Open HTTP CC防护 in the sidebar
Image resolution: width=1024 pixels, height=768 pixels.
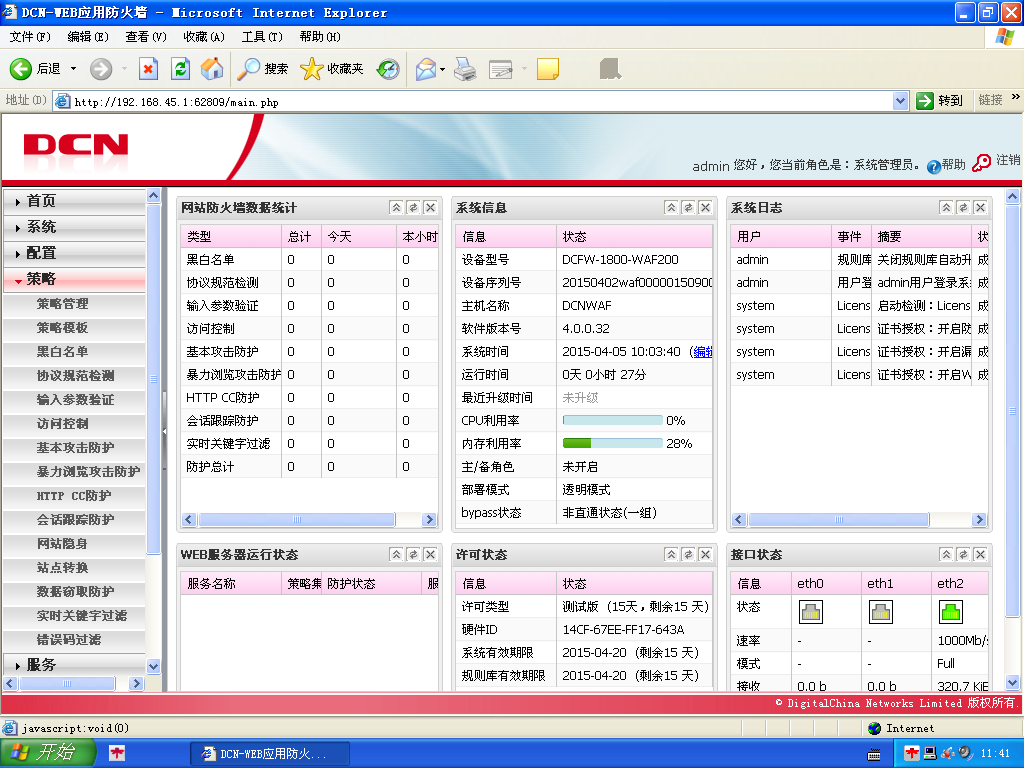pyautogui.click(x=74, y=496)
